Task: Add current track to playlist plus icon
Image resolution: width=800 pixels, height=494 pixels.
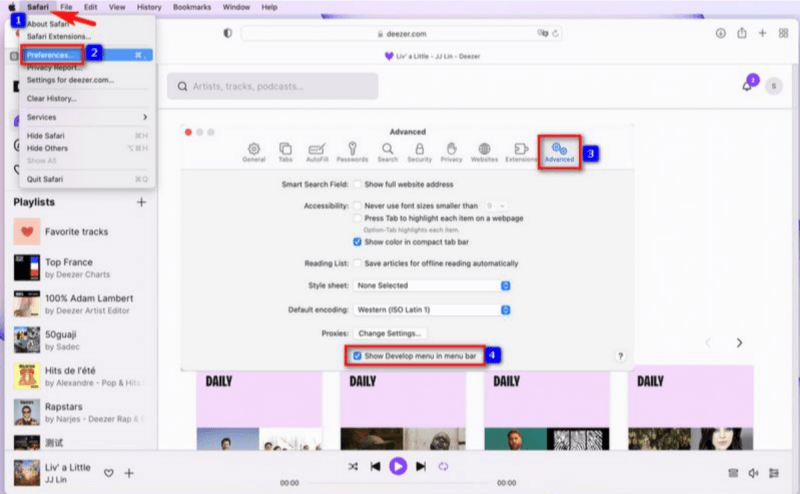Action: click(x=129, y=473)
